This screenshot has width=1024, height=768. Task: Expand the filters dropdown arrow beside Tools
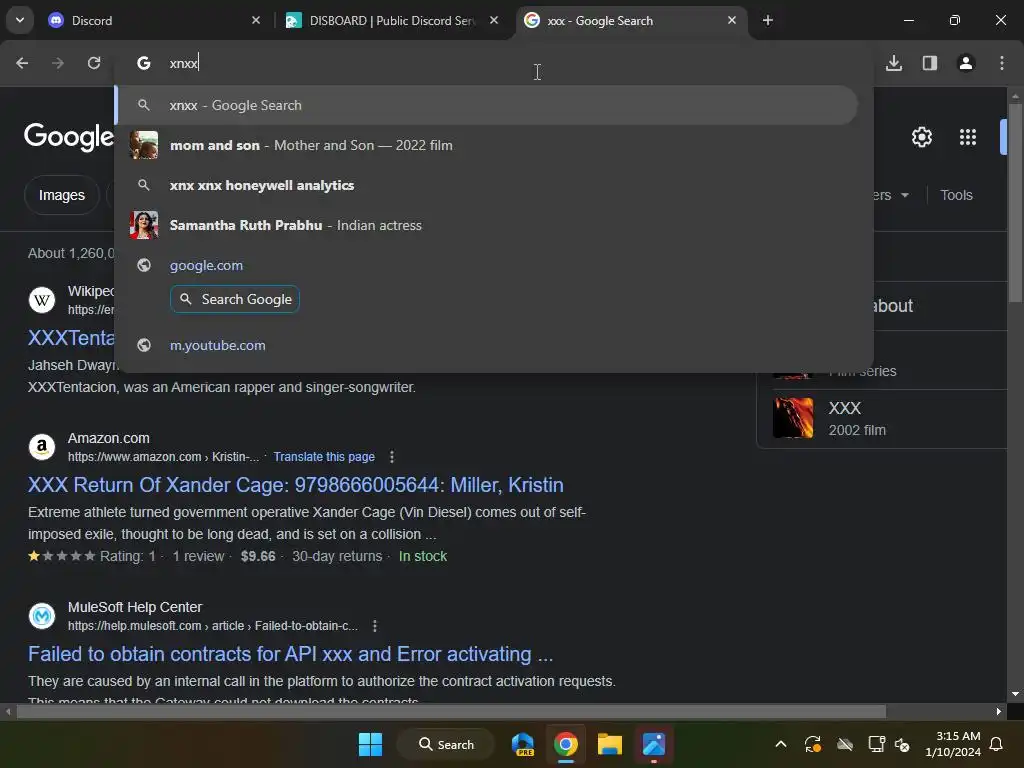[904, 195]
